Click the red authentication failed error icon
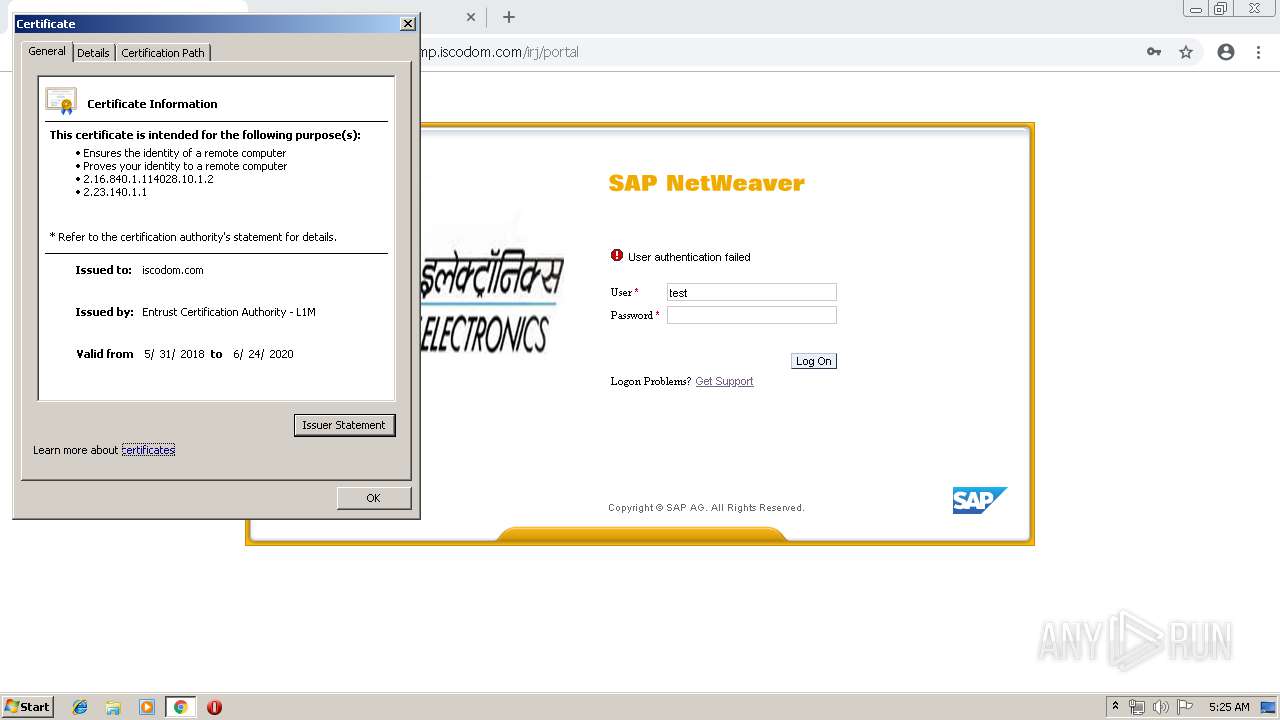 click(x=617, y=256)
